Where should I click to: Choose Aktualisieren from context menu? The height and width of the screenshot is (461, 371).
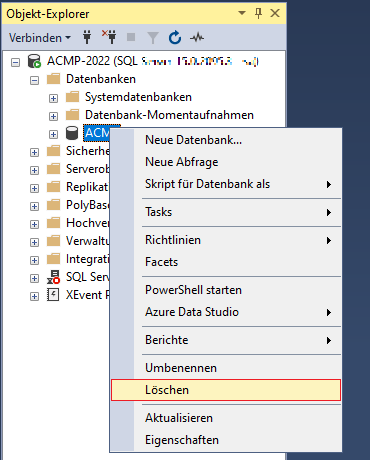tap(226, 418)
